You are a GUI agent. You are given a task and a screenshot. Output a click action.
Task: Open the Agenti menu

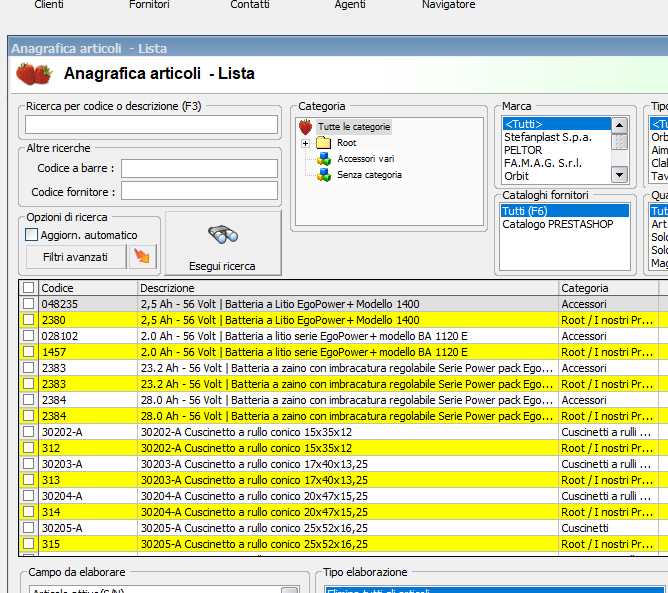[350, 4]
